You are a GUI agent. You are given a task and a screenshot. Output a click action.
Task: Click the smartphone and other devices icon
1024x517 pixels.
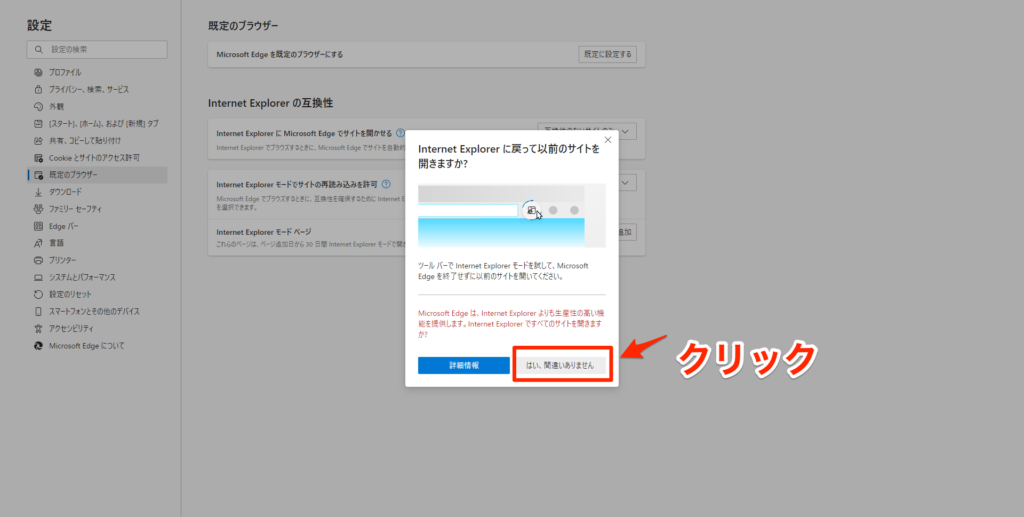(x=38, y=311)
